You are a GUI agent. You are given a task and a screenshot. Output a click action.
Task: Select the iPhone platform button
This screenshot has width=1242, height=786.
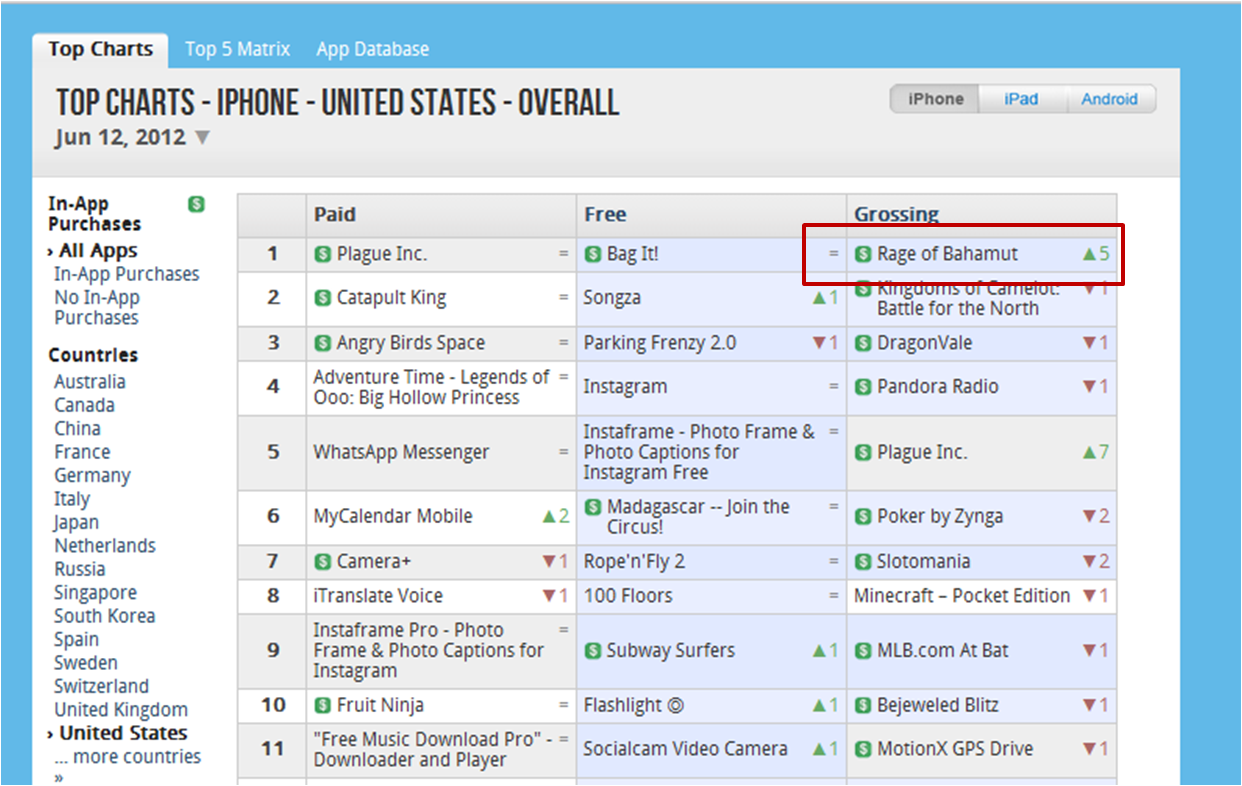point(935,99)
